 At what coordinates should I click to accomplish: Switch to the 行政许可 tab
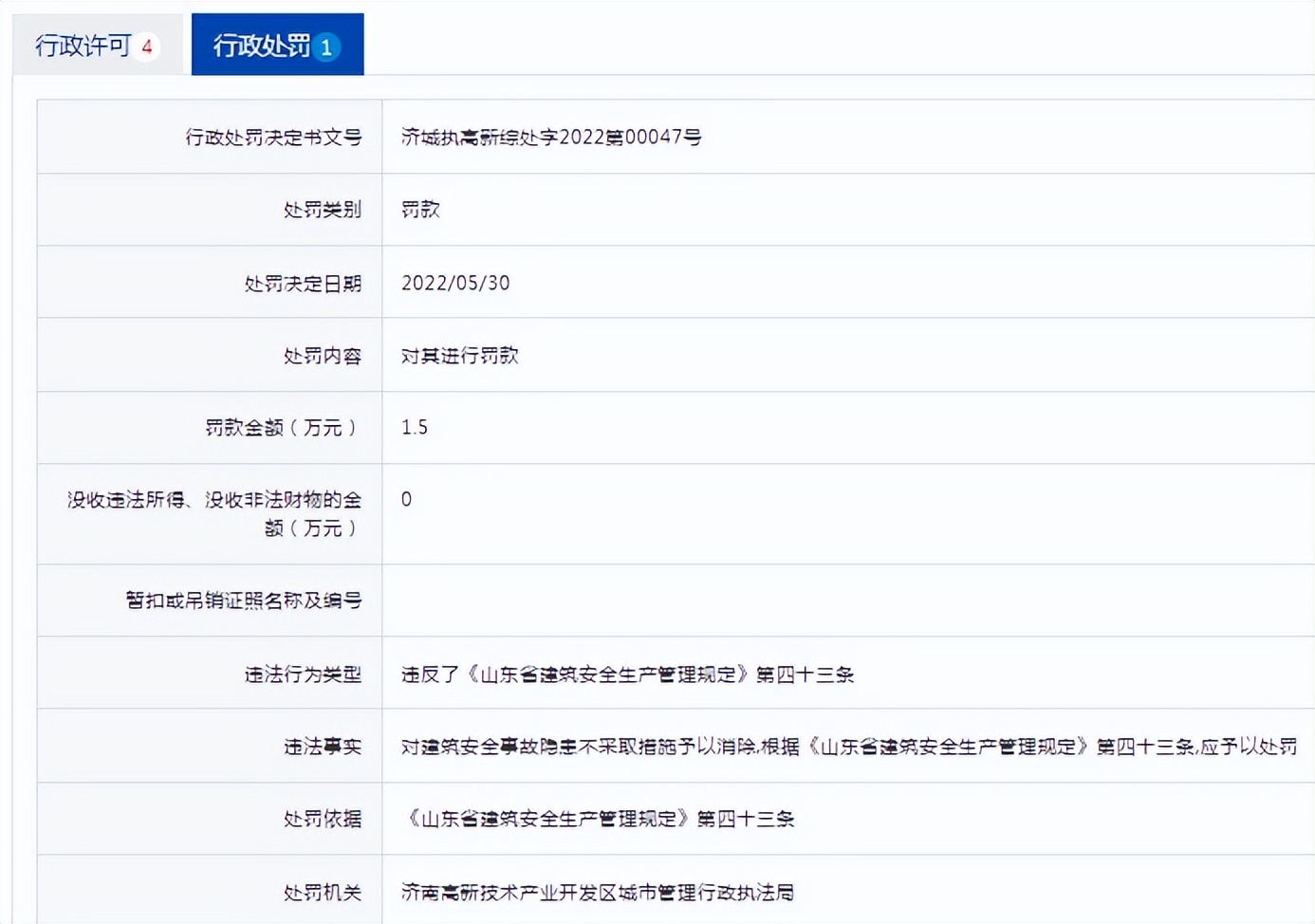pyautogui.click(x=97, y=45)
